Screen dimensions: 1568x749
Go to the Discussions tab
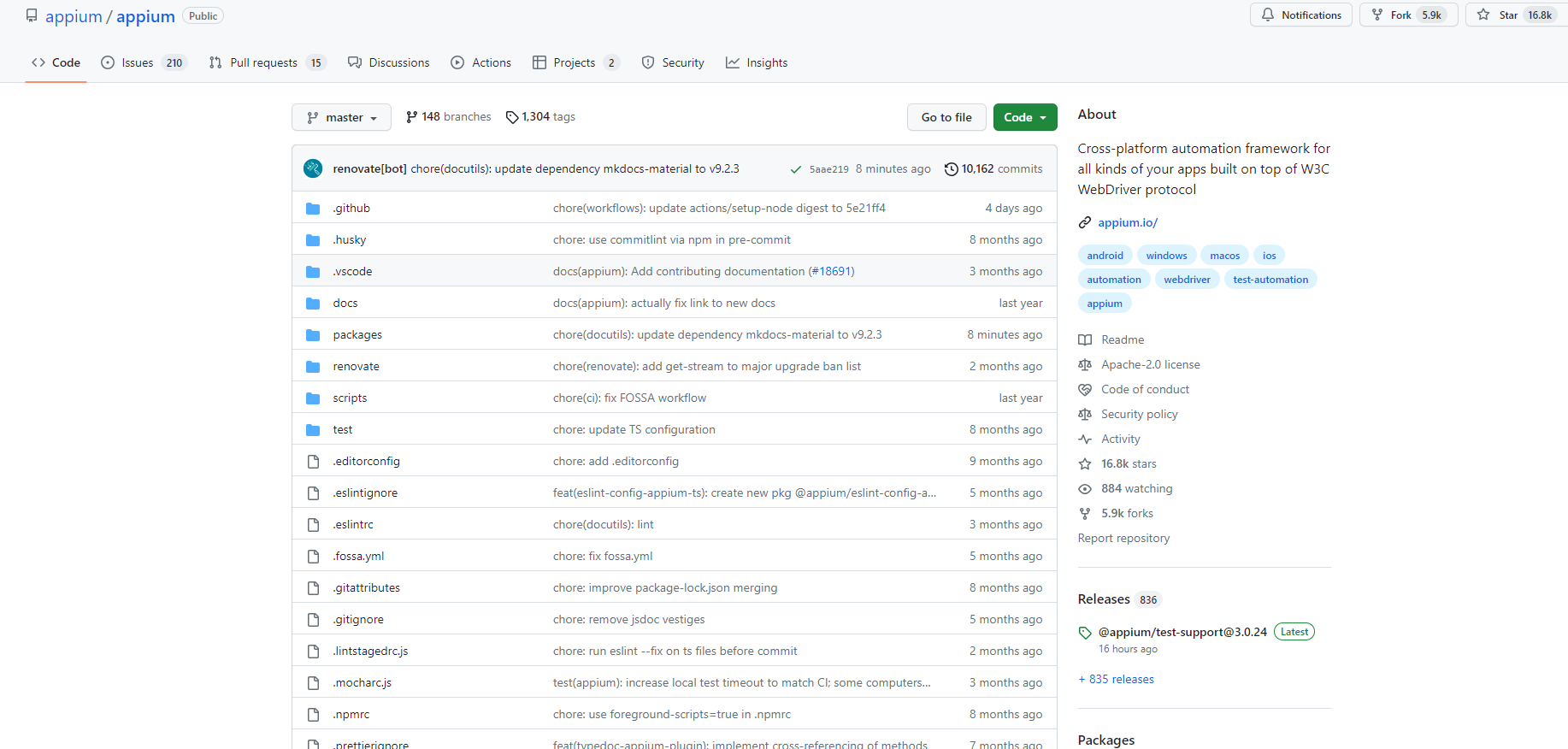[x=389, y=62]
